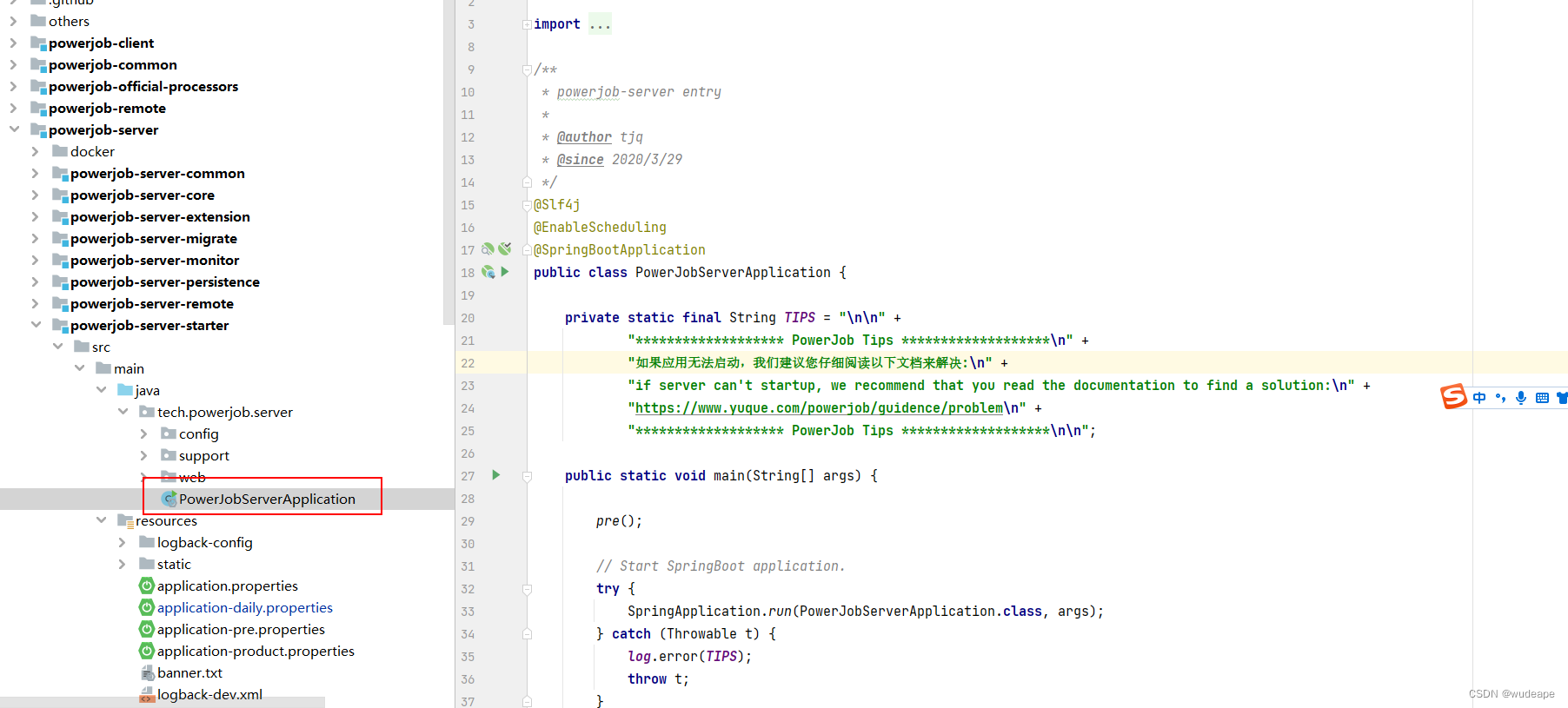Click banner.txt file icon
Image resolution: width=1568 pixels, height=708 pixels.
point(147,672)
